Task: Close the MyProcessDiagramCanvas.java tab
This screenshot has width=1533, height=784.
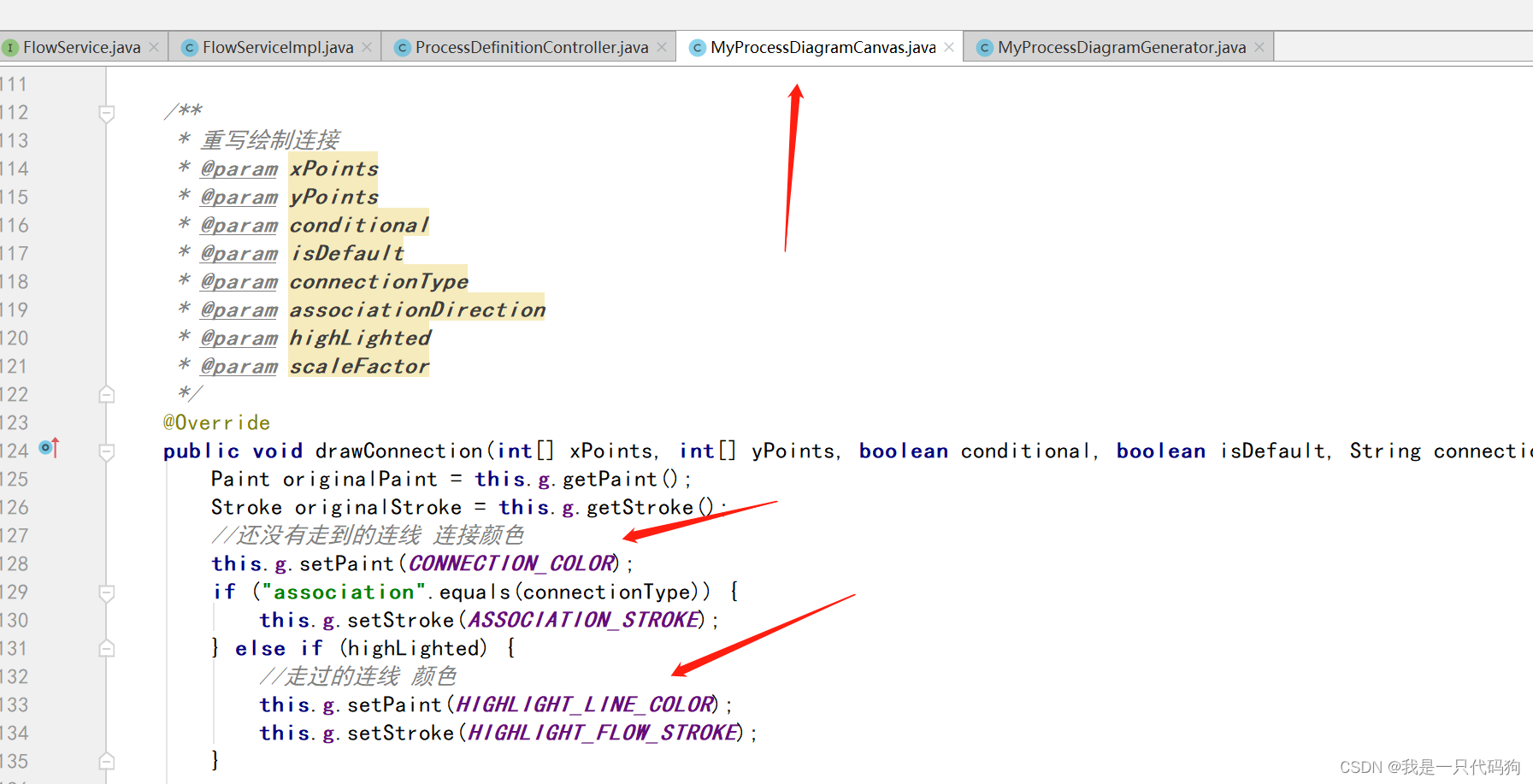Action: (949, 47)
